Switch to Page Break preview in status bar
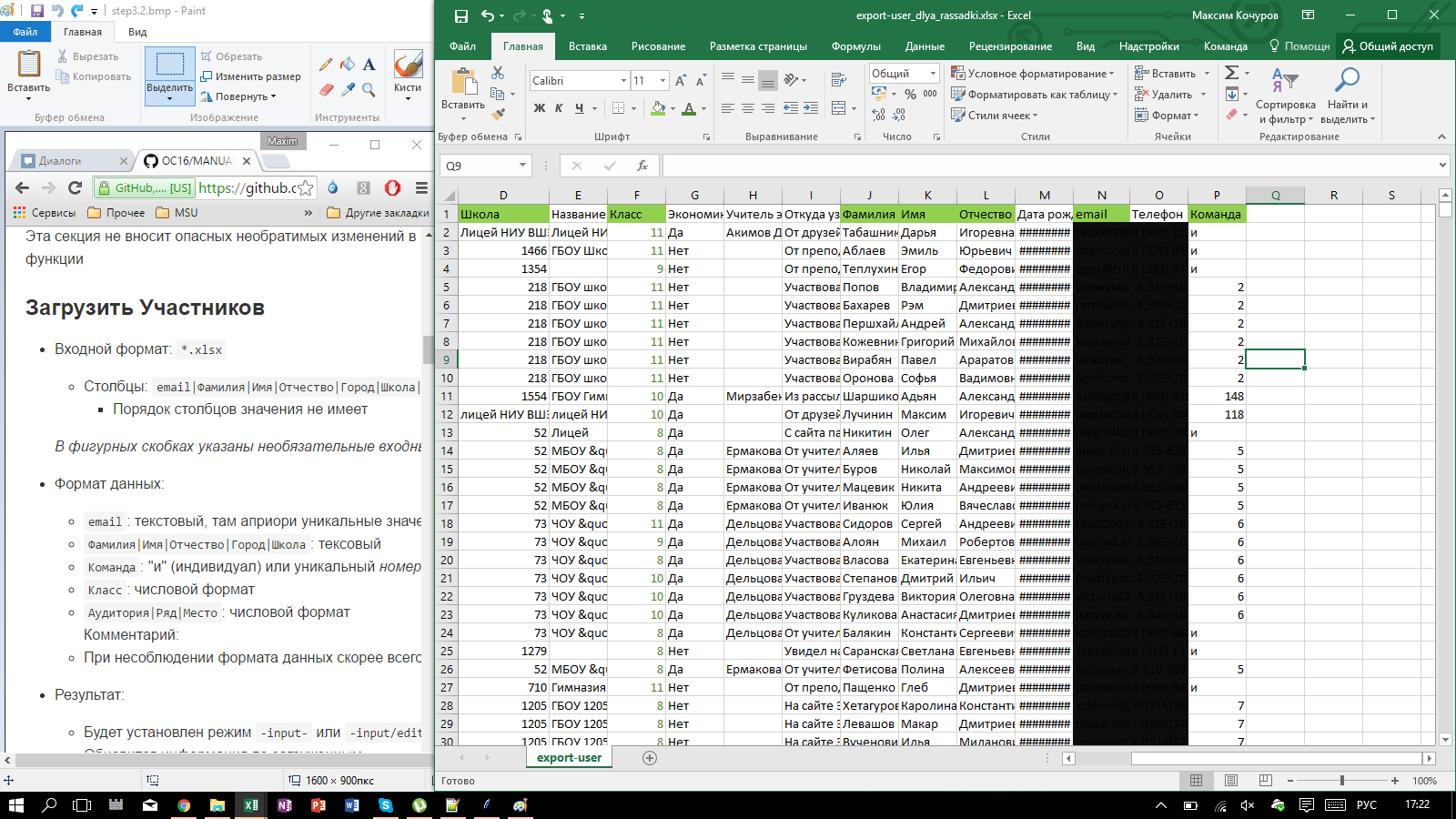 pyautogui.click(x=1265, y=781)
